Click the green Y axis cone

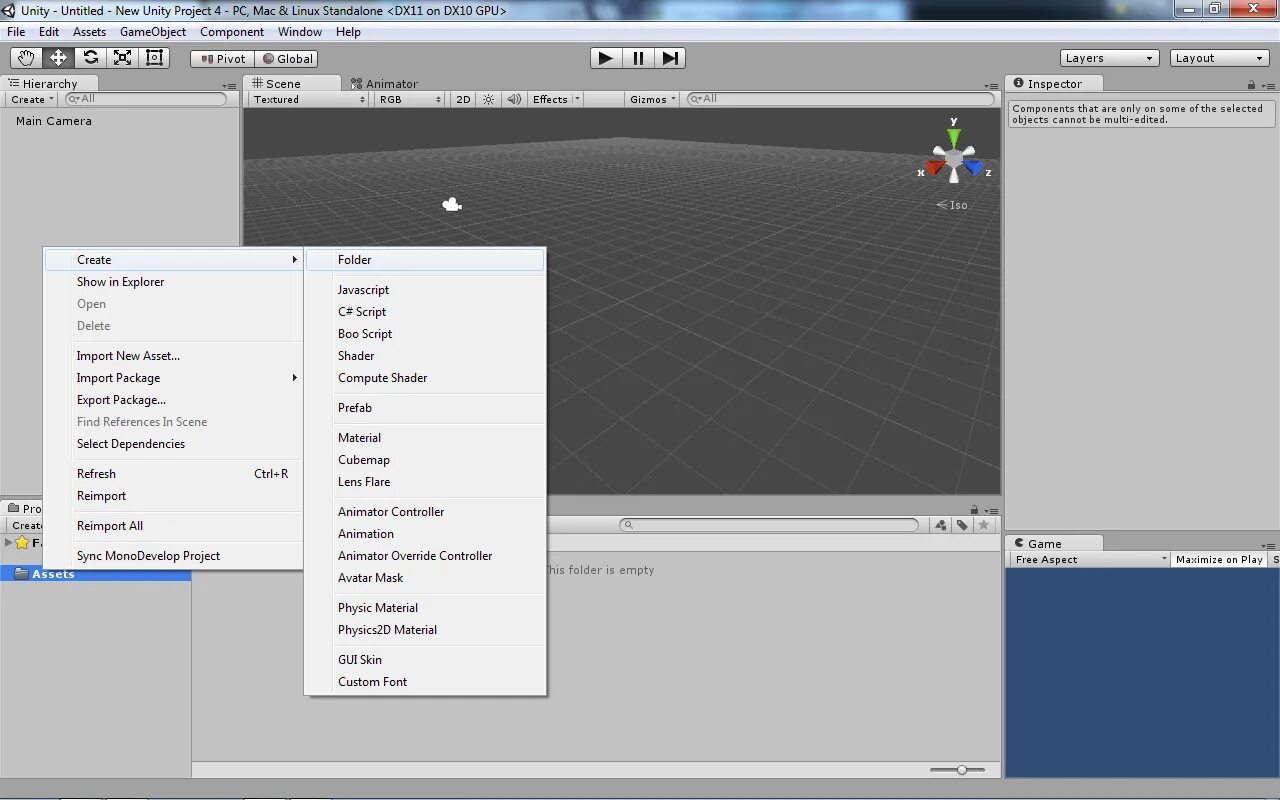954,136
